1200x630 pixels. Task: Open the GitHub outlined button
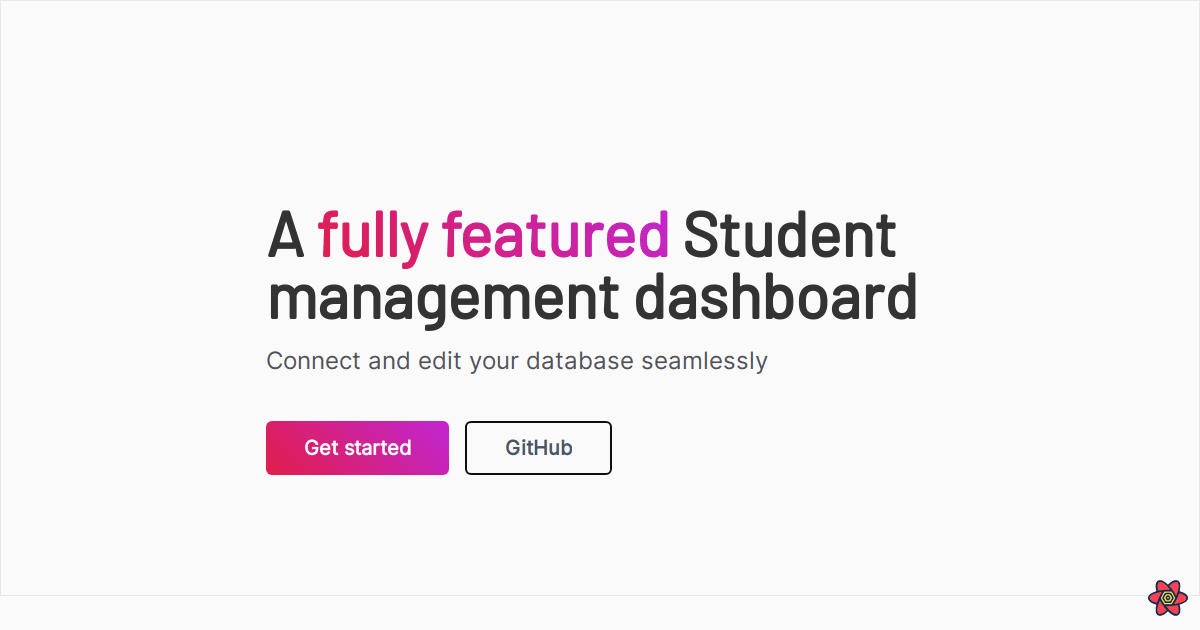pos(538,448)
